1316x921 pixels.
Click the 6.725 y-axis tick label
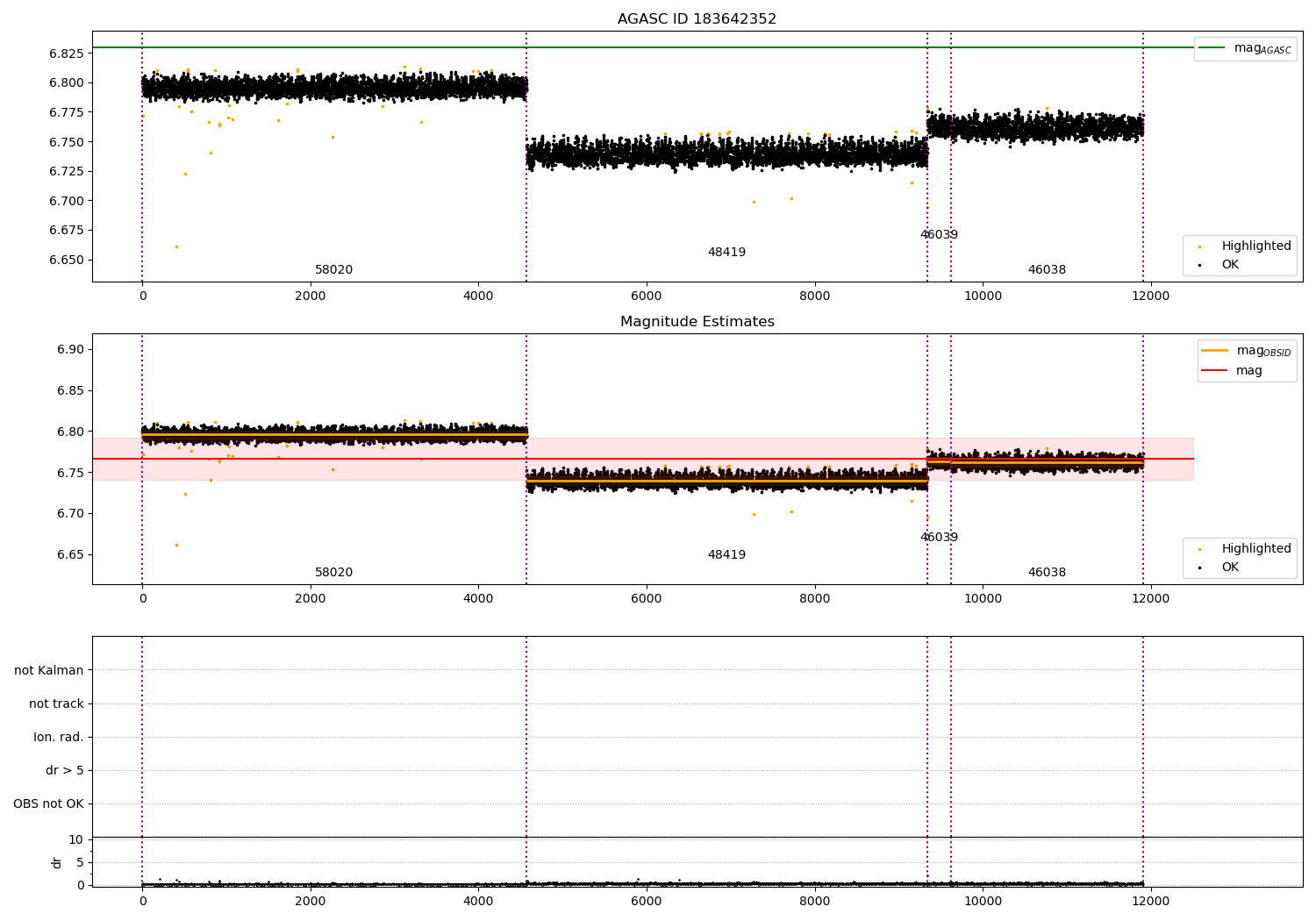click(x=67, y=171)
